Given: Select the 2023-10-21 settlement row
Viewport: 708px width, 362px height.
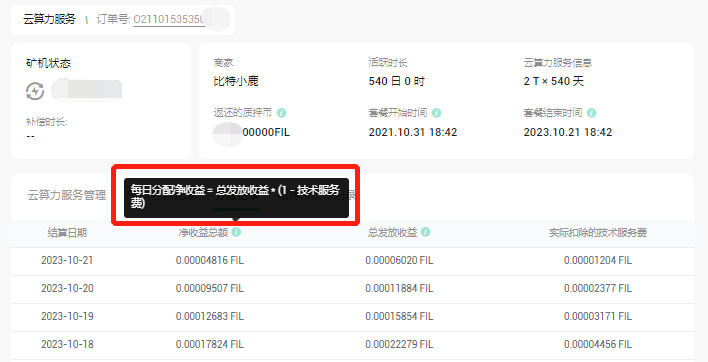Looking at the screenshot, I should point(352,261).
